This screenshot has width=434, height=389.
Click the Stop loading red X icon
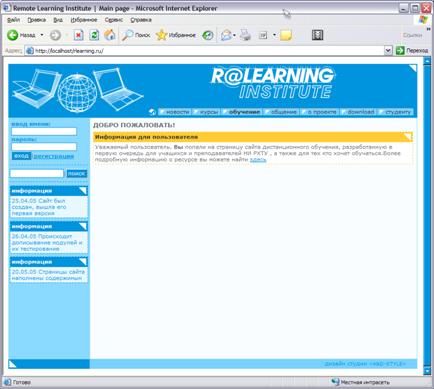click(78, 35)
